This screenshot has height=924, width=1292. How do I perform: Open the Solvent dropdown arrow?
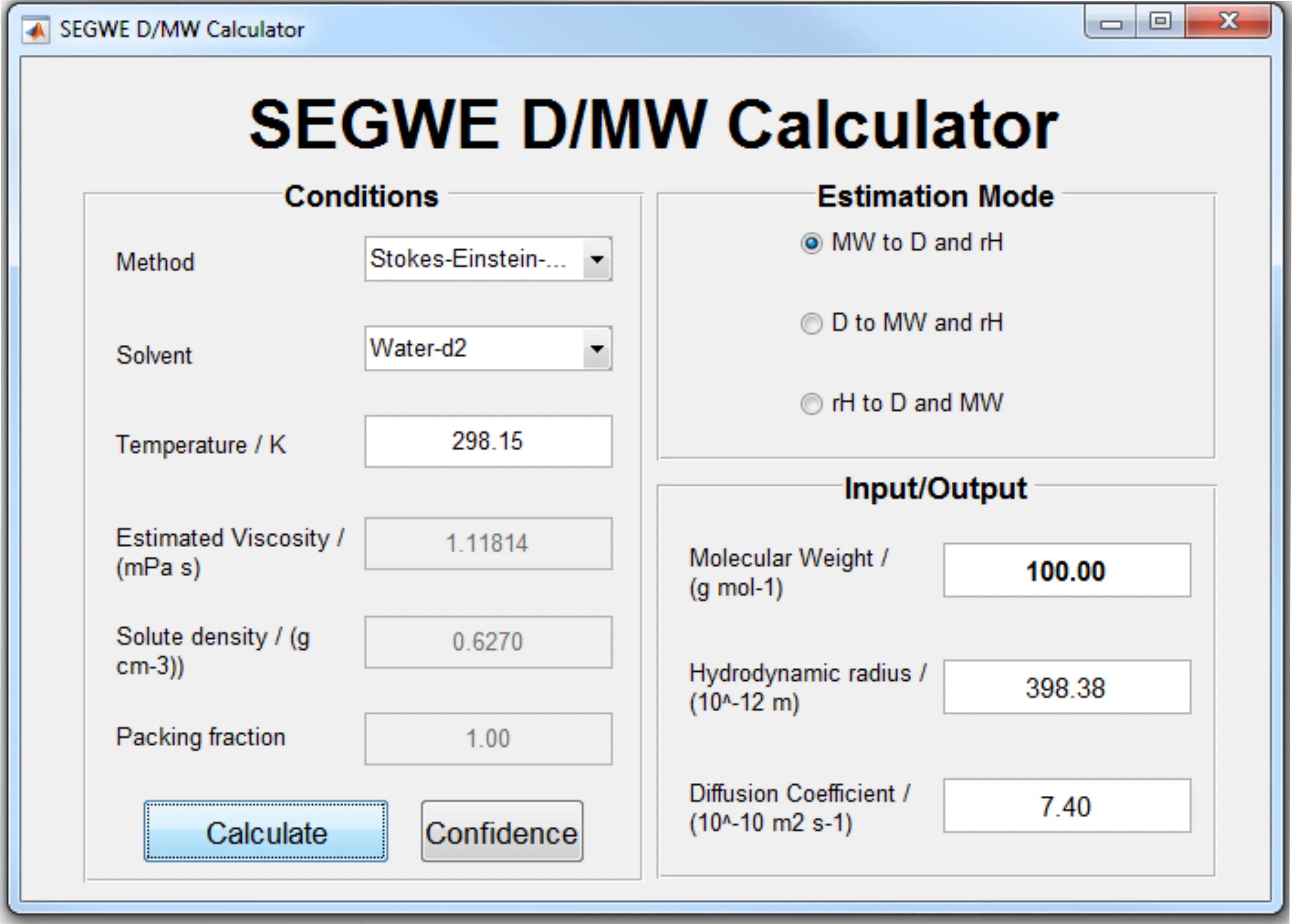point(596,349)
